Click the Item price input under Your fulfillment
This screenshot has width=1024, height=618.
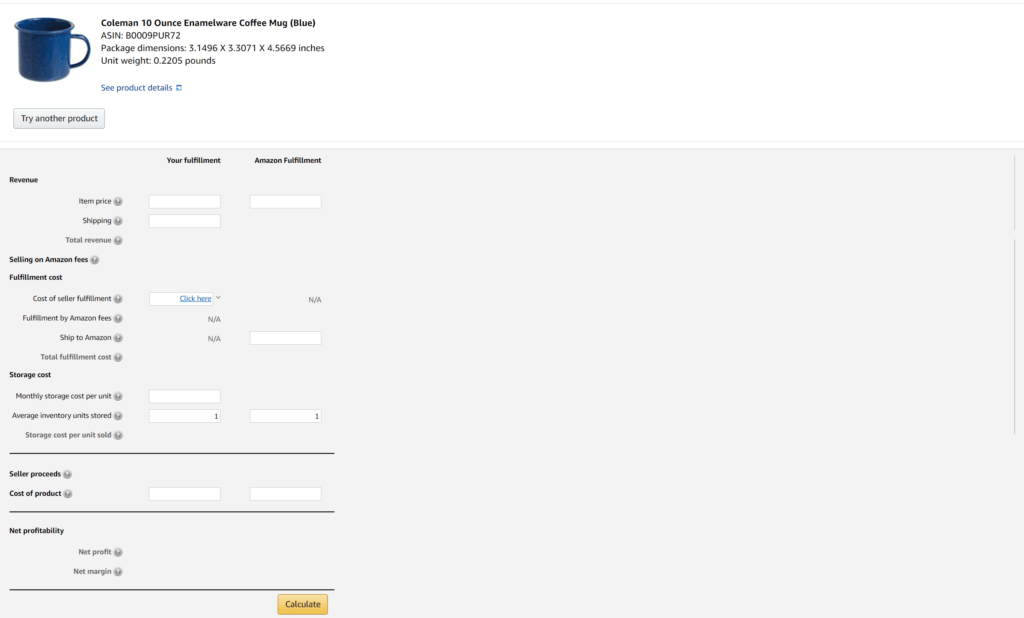point(184,201)
